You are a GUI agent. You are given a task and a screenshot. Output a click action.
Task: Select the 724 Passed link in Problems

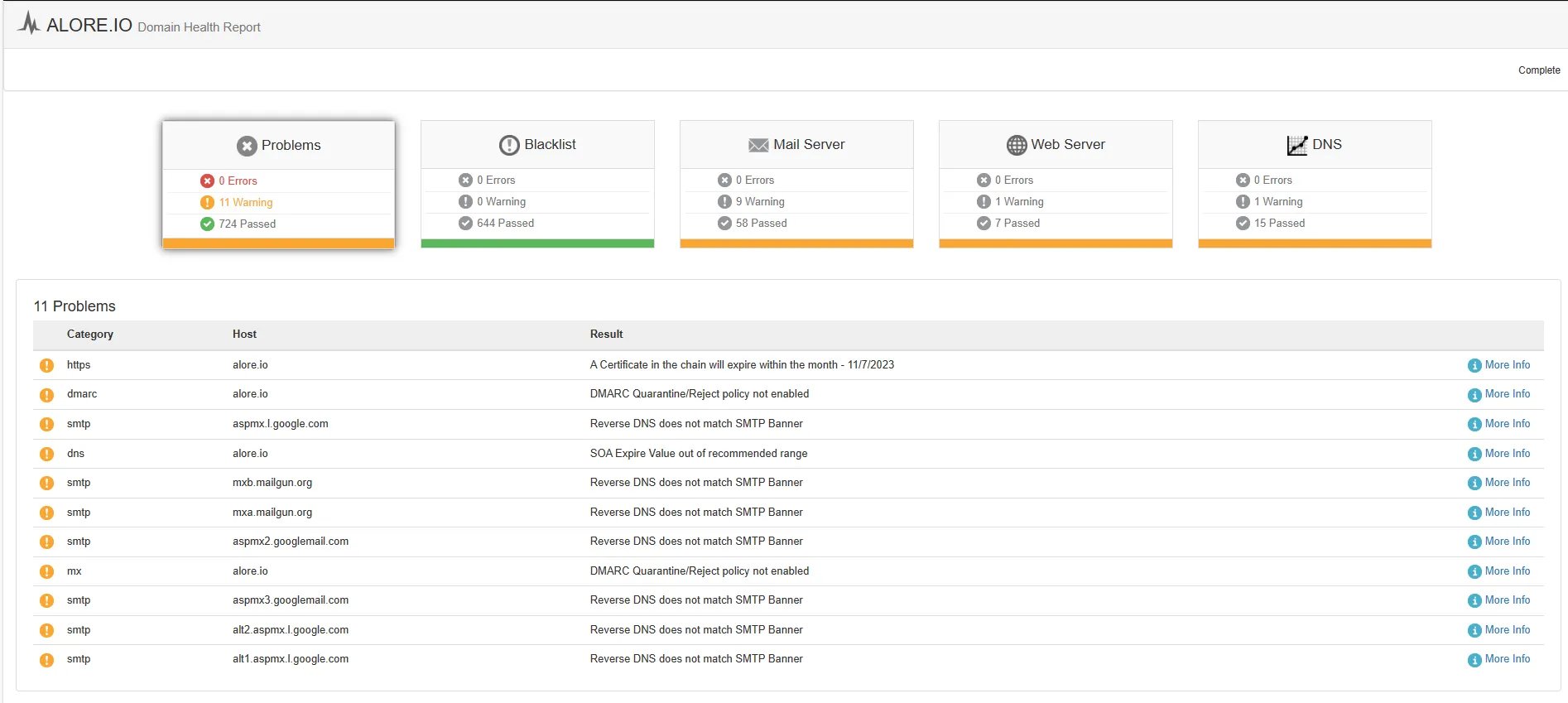(247, 224)
